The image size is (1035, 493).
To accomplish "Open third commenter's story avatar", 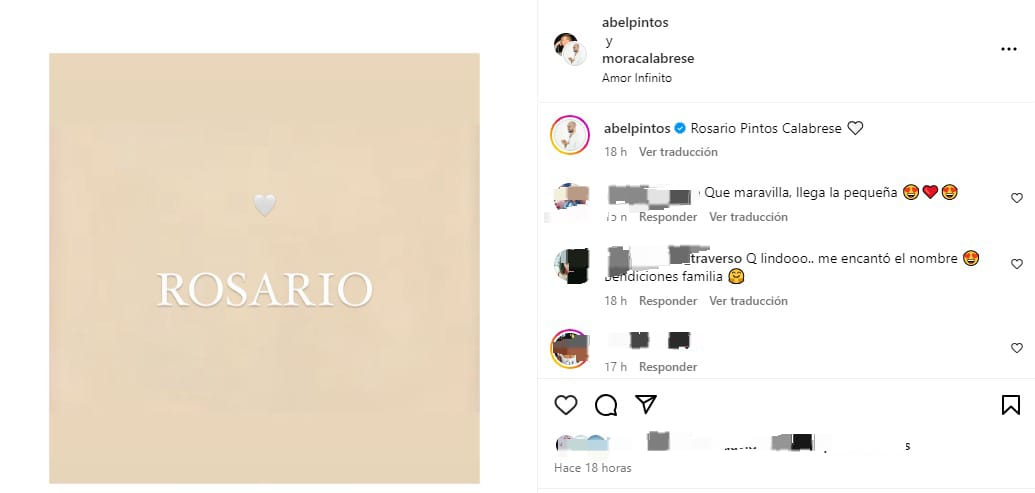I will pyautogui.click(x=570, y=348).
